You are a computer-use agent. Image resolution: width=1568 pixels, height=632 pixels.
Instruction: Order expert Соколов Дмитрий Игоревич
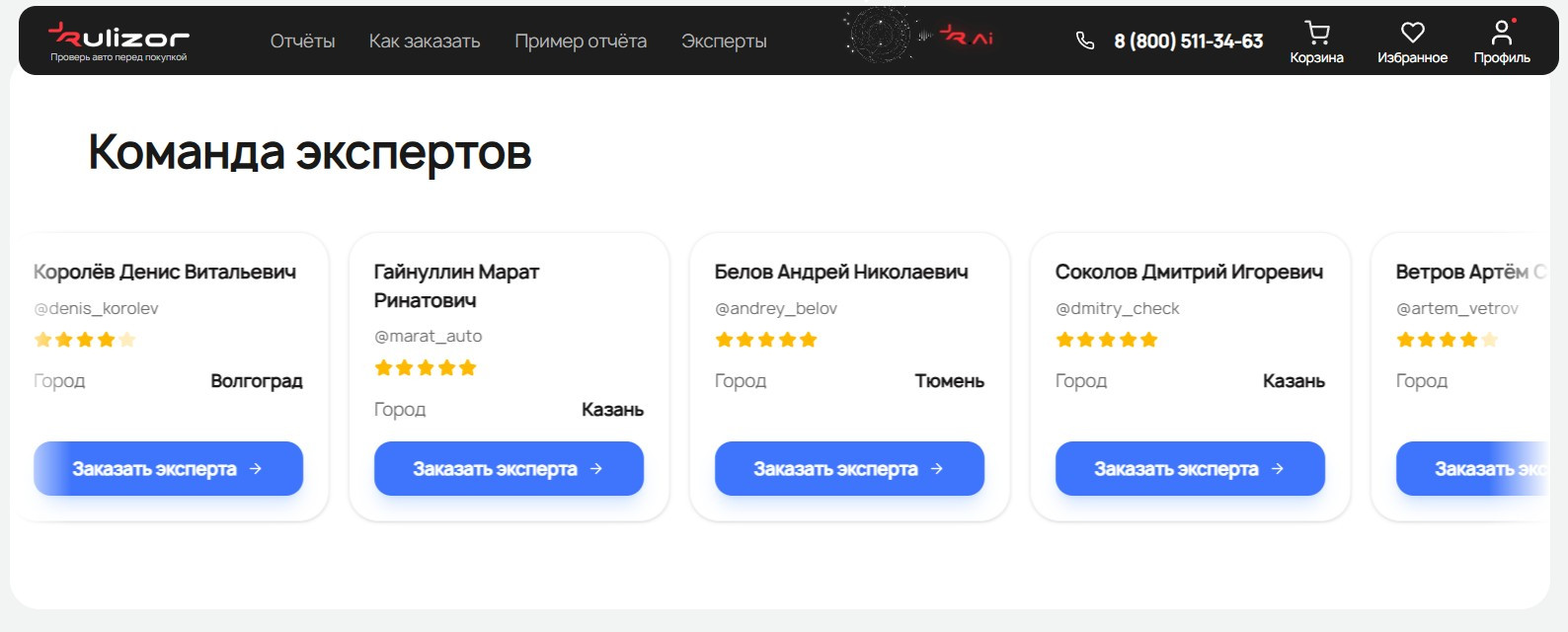pos(1190,468)
